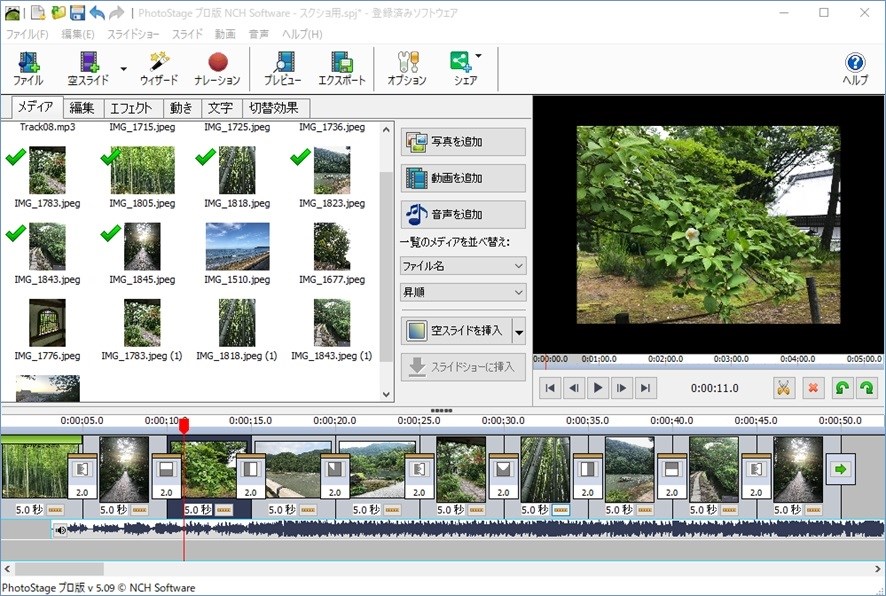Click the 写真を追加 button
886x596 pixels.
(x=463, y=142)
